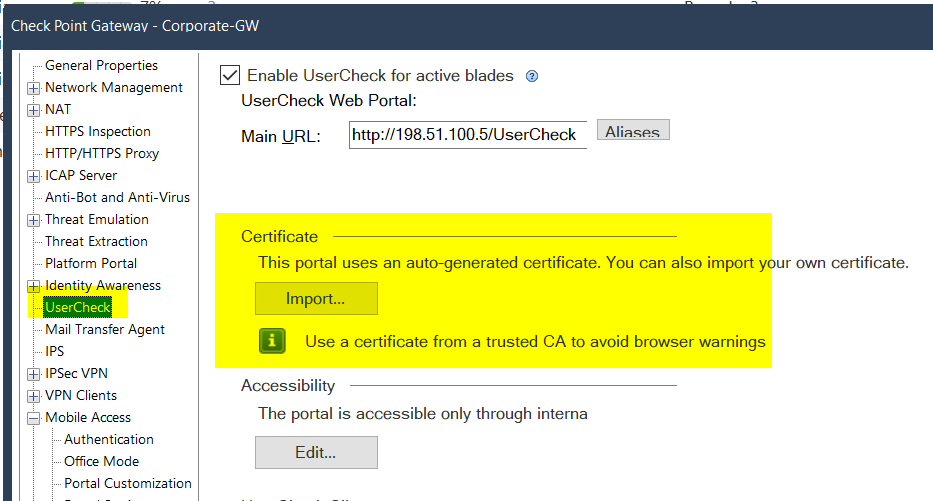
Task: Click the UserCheck Web Portal label
Action: click(329, 101)
